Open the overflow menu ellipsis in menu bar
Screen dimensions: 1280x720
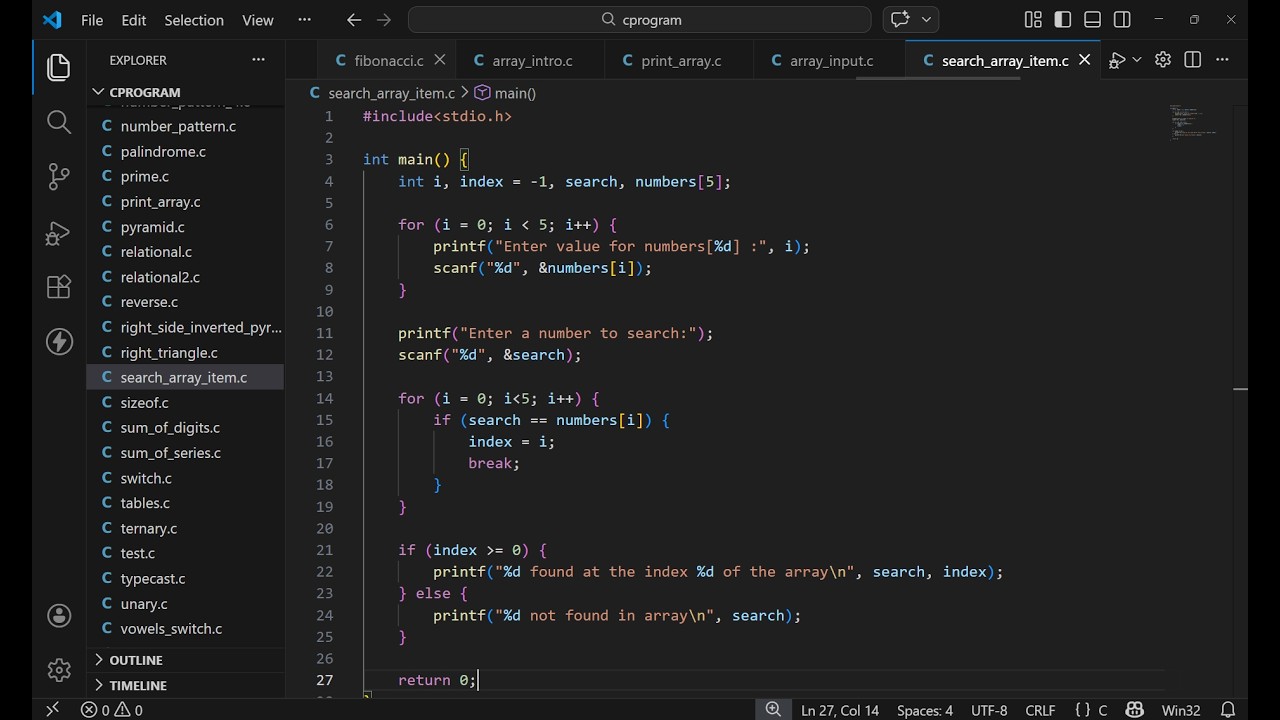305,20
